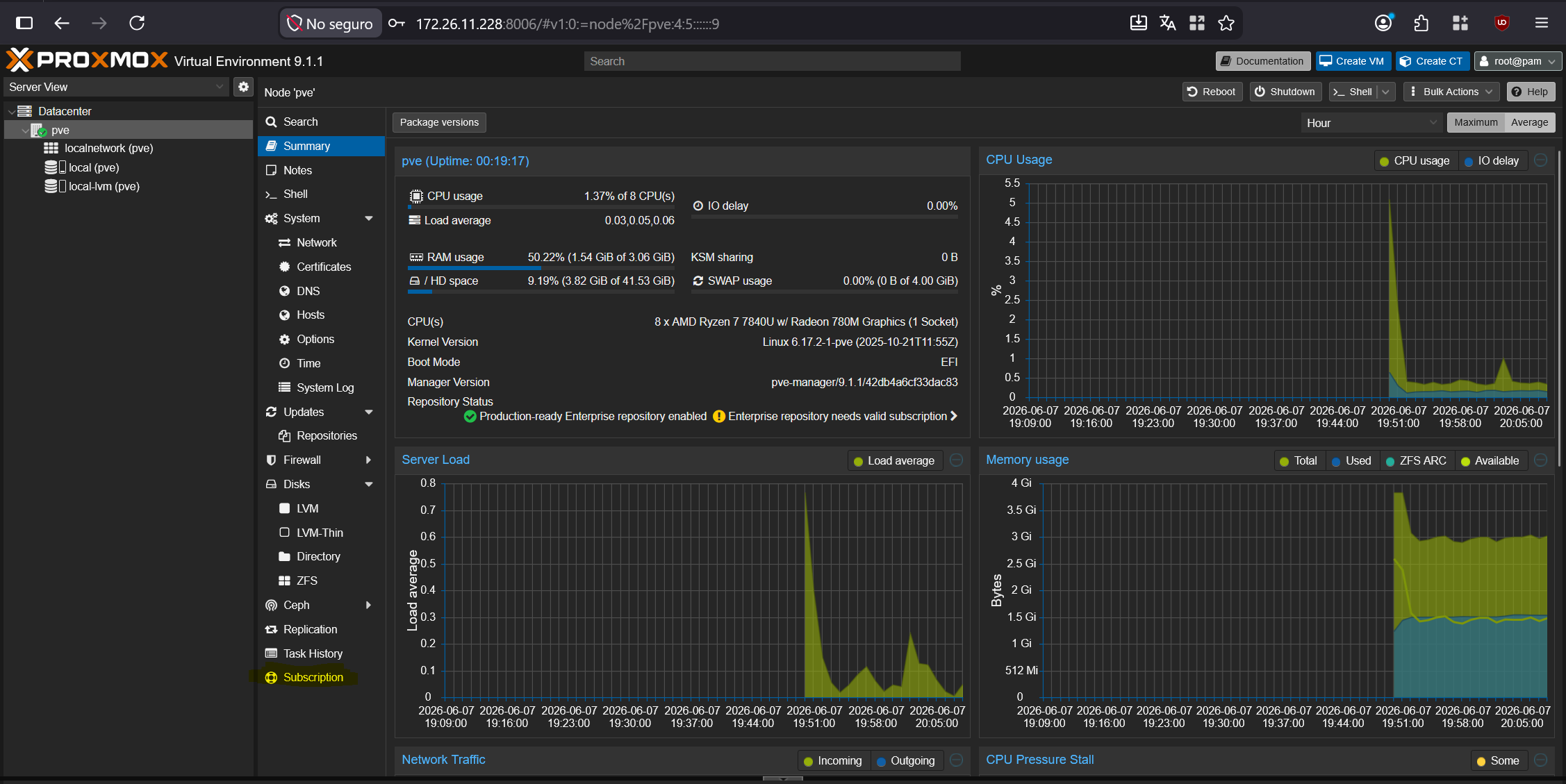Collapse the Updates submenu arrow
This screenshot has width=1566, height=784.
click(x=369, y=412)
